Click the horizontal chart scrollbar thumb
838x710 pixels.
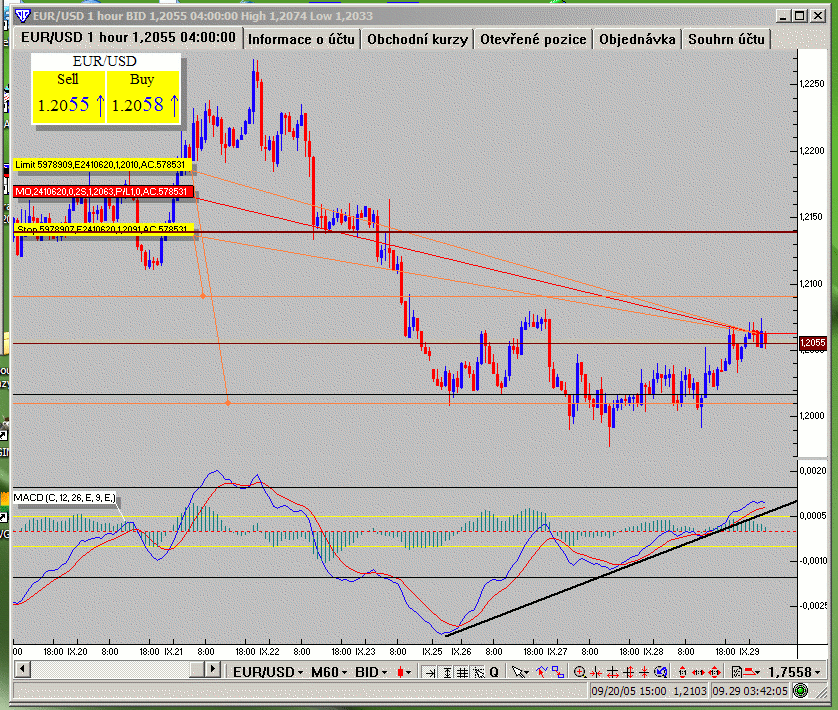[197, 669]
